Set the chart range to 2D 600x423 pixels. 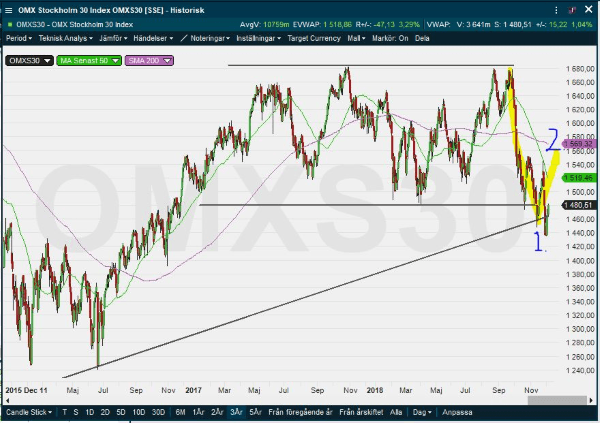point(105,412)
